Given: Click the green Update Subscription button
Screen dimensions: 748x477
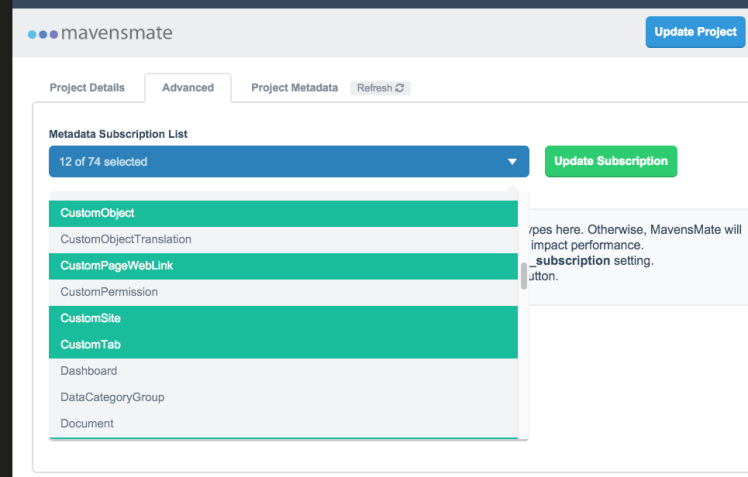Looking at the screenshot, I should tap(610, 161).
